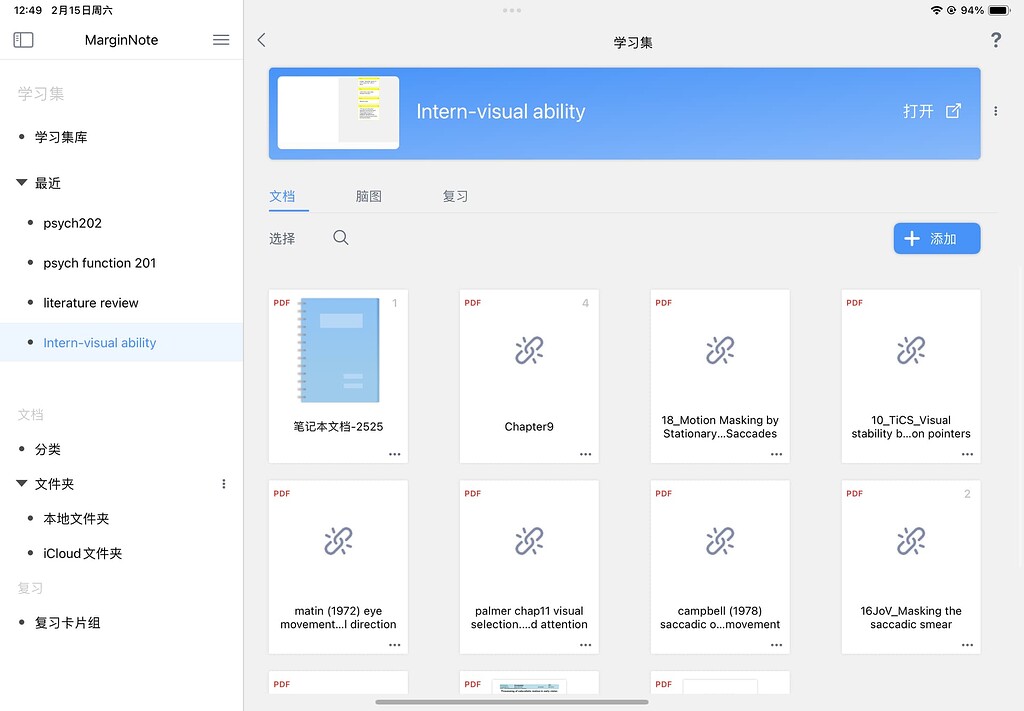The height and width of the screenshot is (711, 1024).
Task: Enable selection mode with 选择
Action: 282,238
